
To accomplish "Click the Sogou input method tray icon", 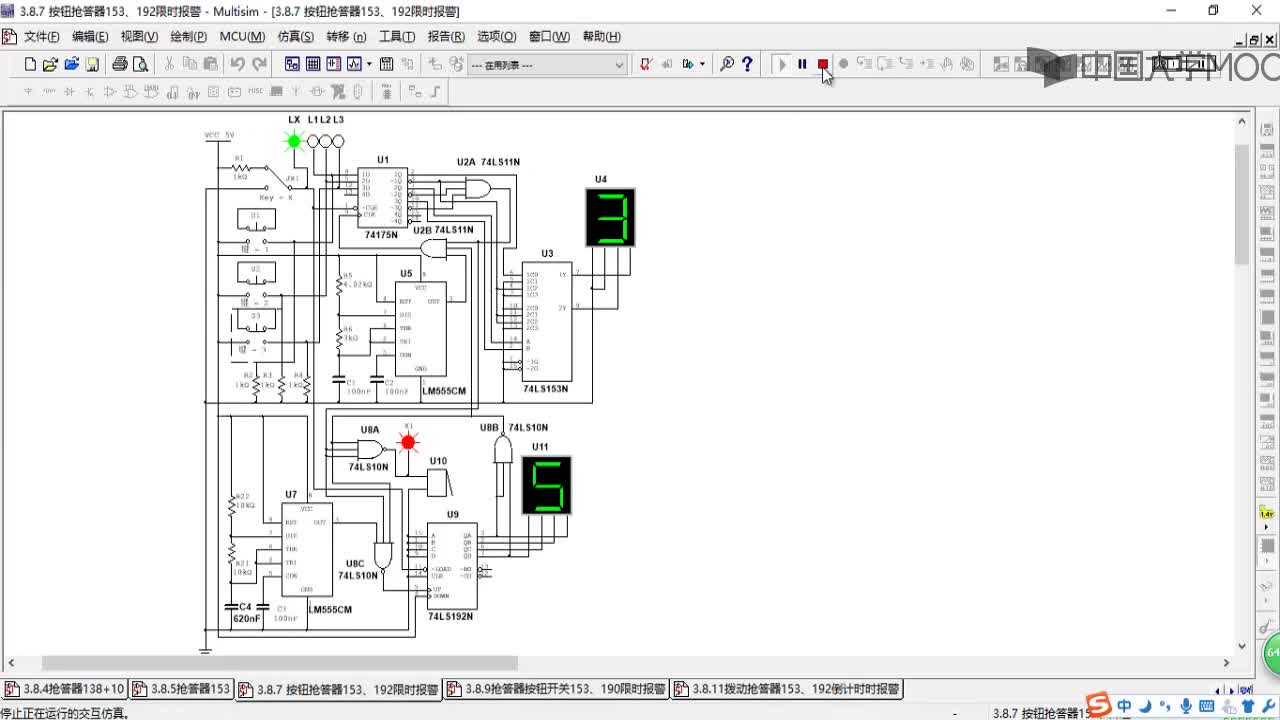I will point(1099,705).
